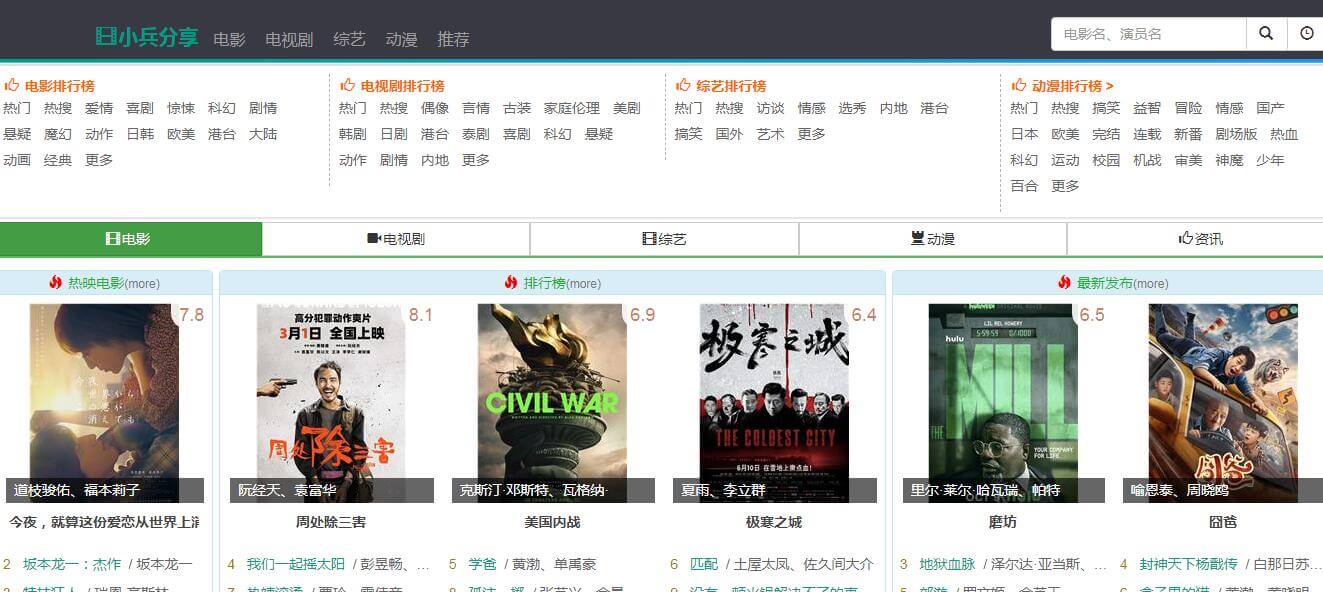
Task: Click thumbs-up icon beside 电影排行榜
Action: pyautogui.click(x=12, y=86)
